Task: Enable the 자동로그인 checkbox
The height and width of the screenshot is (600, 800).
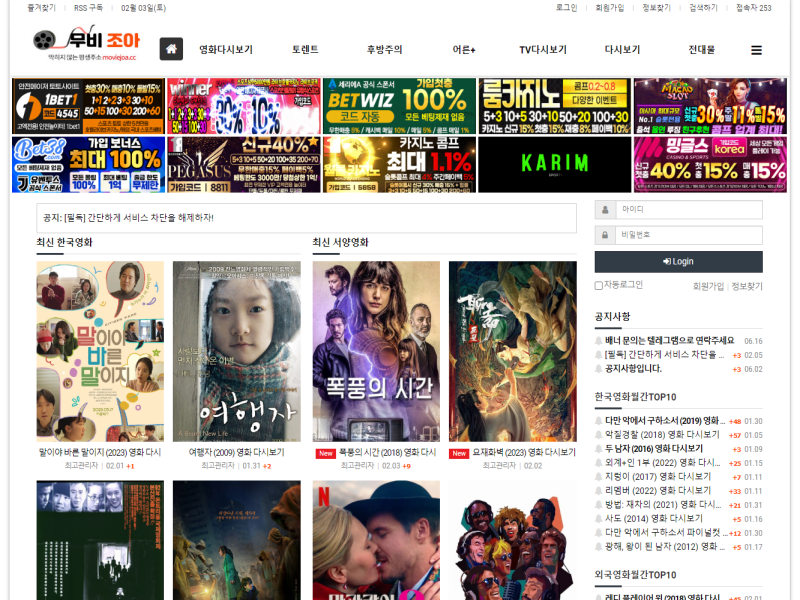Action: [x=599, y=286]
